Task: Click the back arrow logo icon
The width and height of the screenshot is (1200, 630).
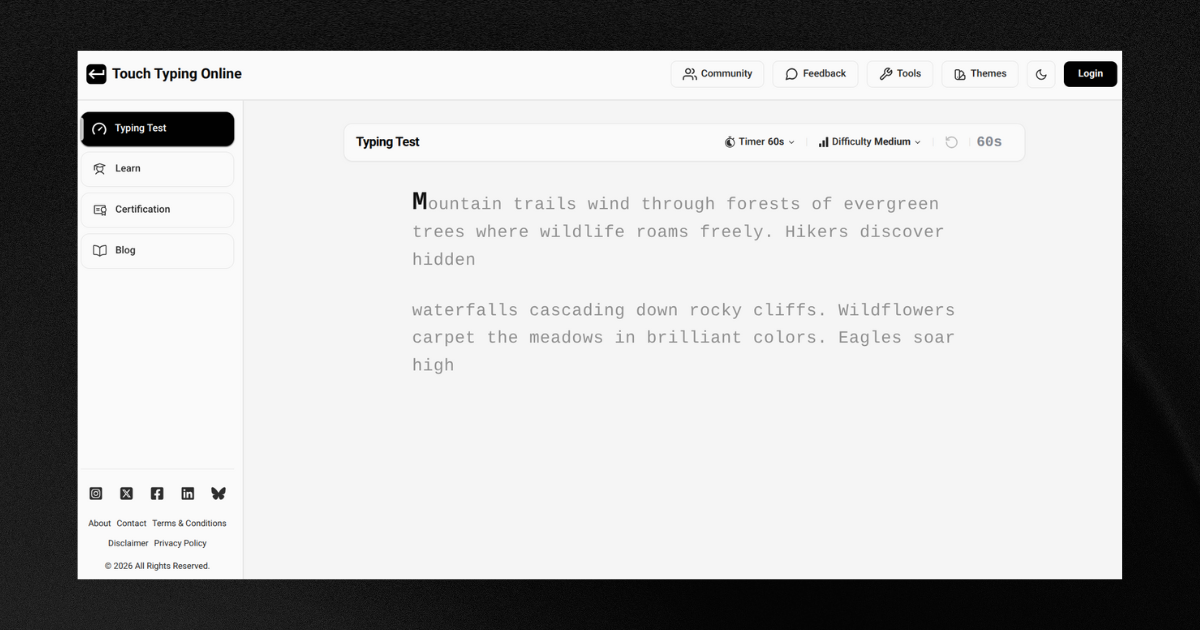Action: click(x=95, y=73)
